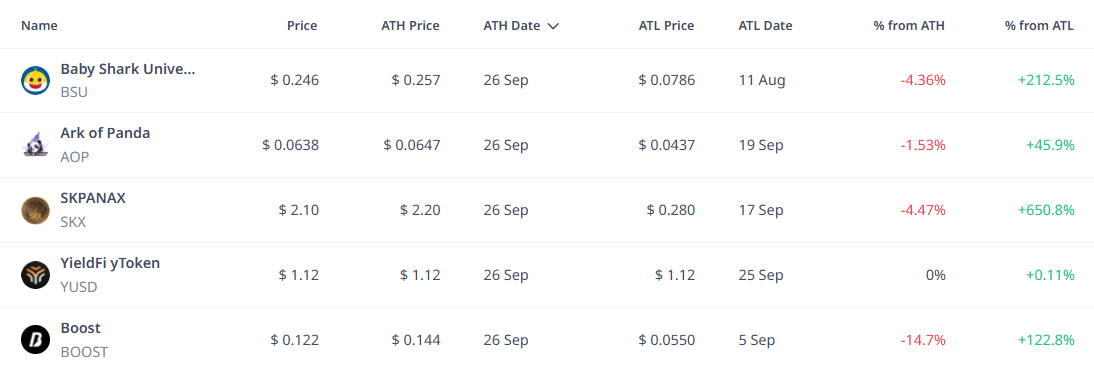Image resolution: width=1094 pixels, height=371 pixels.
Task: Sort by ATL Date column header
Action: pyautogui.click(x=765, y=26)
